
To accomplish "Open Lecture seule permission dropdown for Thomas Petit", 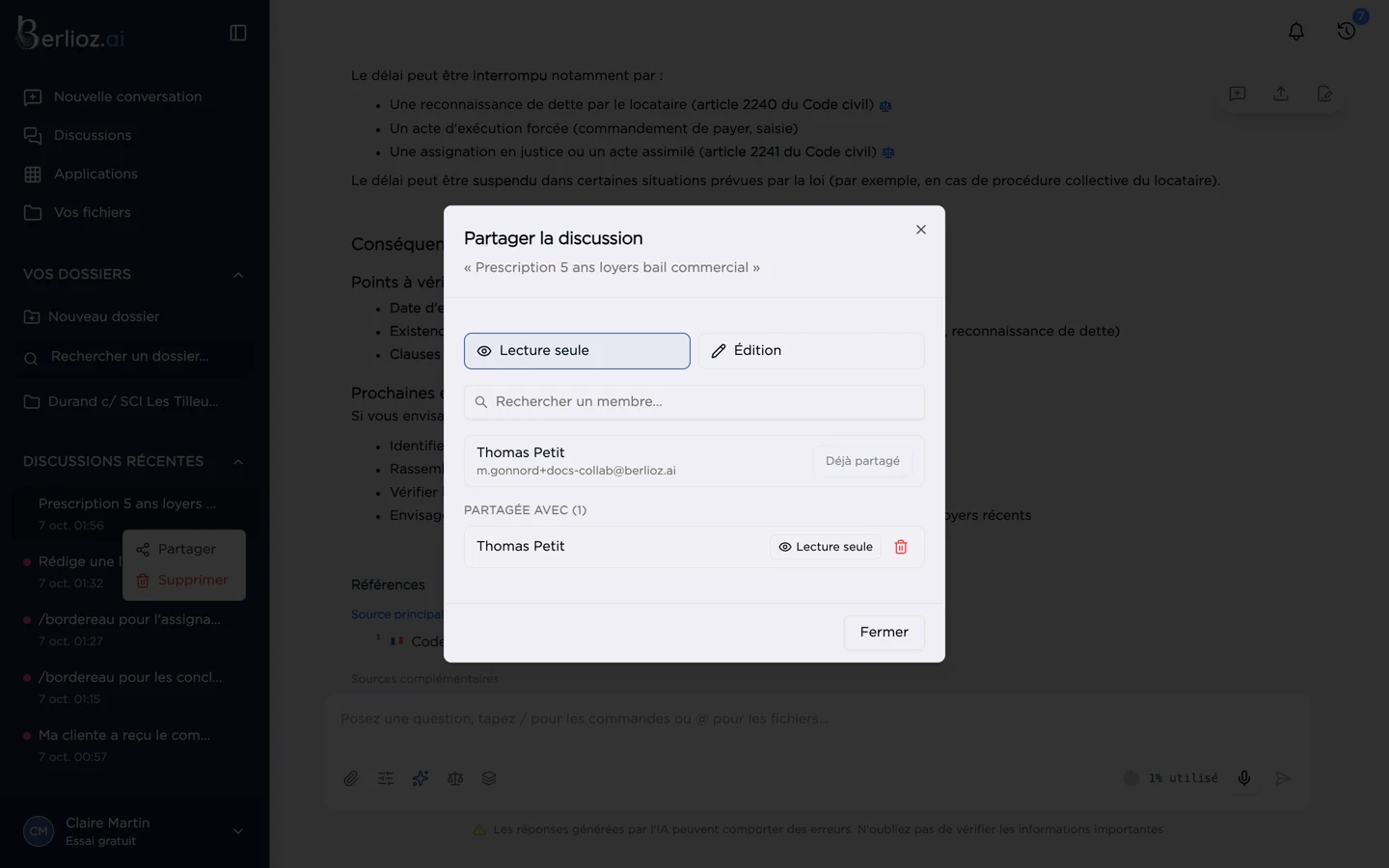I will tap(826, 547).
